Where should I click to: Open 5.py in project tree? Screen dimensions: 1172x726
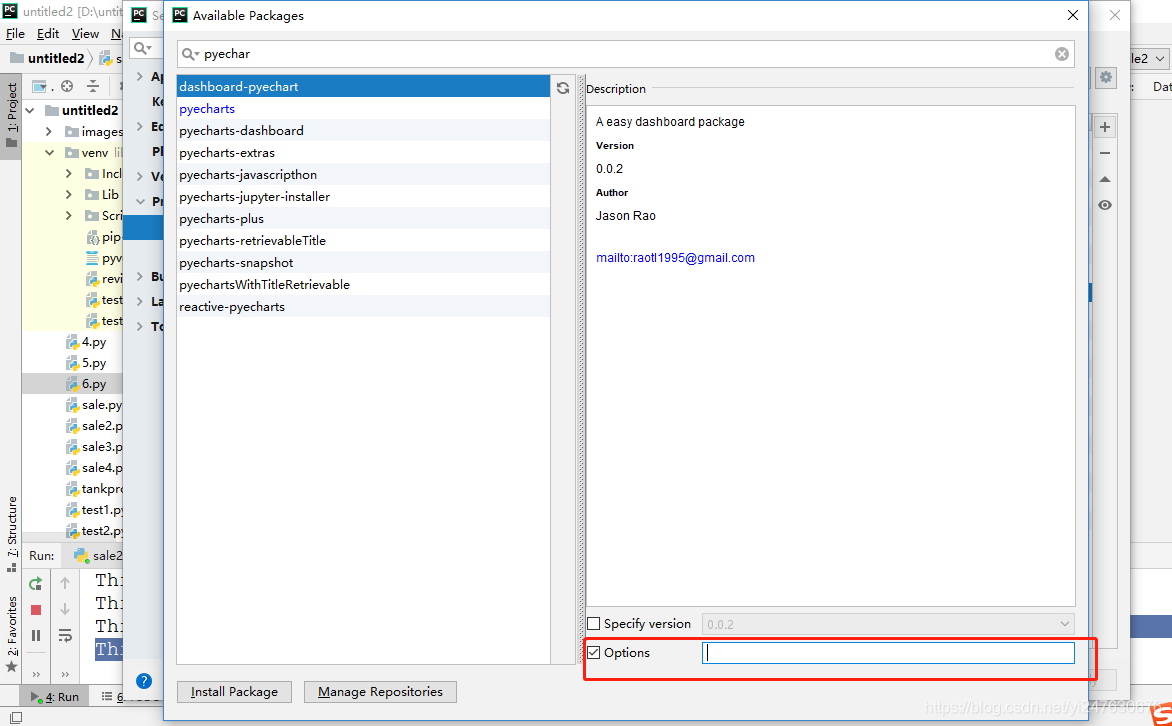click(85, 363)
